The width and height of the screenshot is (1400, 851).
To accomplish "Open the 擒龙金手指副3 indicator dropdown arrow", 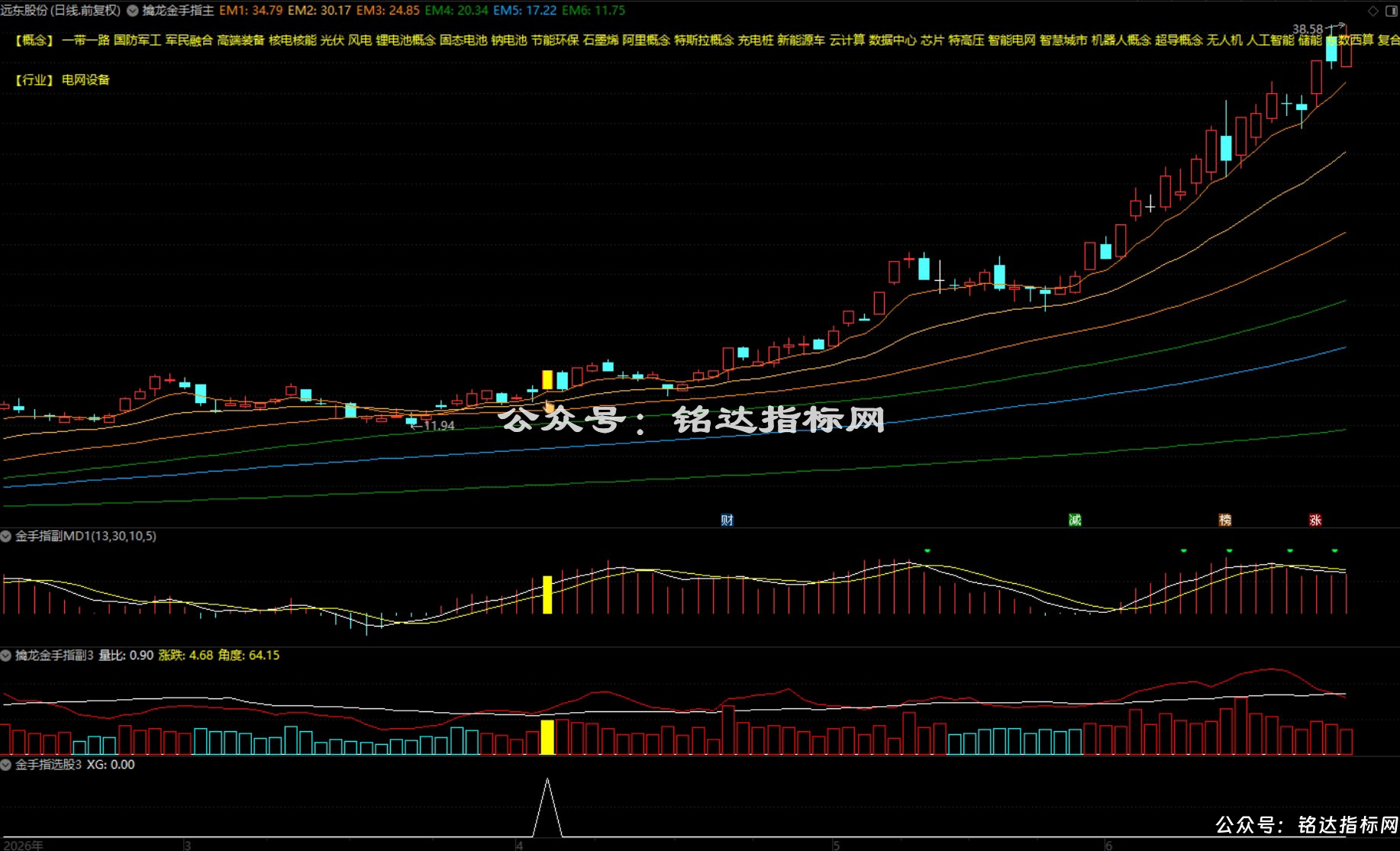I will point(6,656).
